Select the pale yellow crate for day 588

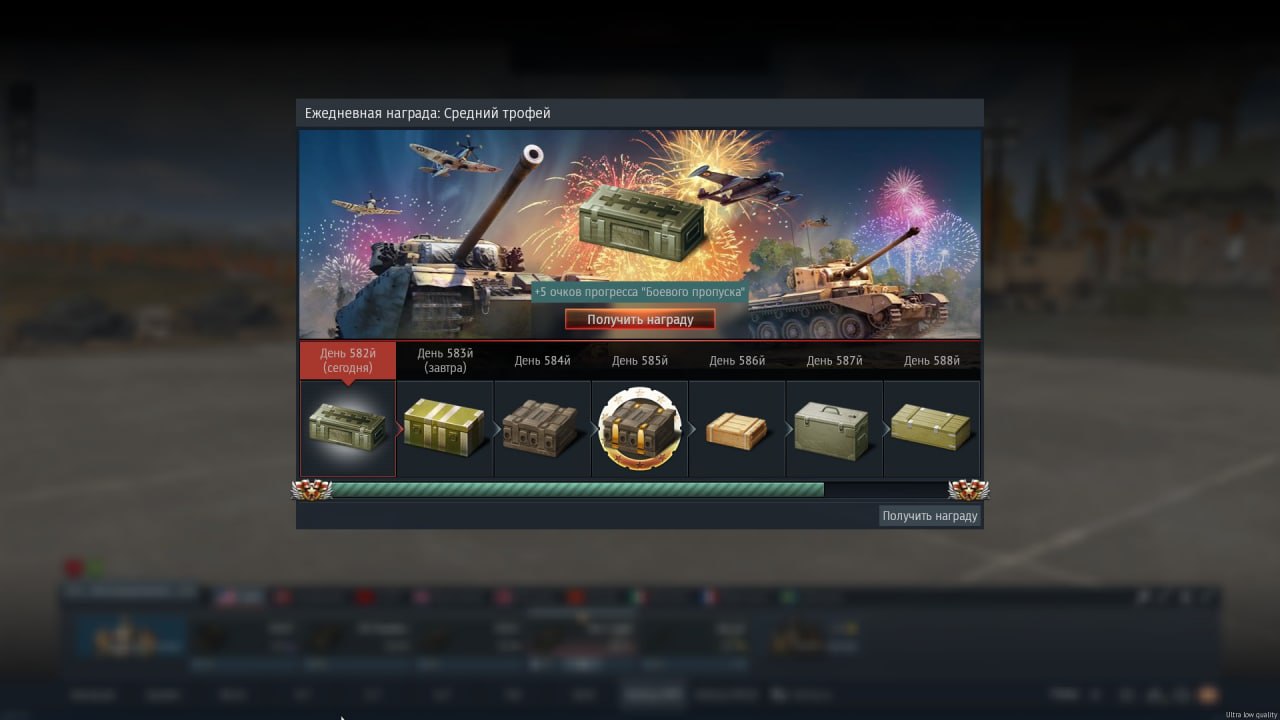(x=931, y=428)
